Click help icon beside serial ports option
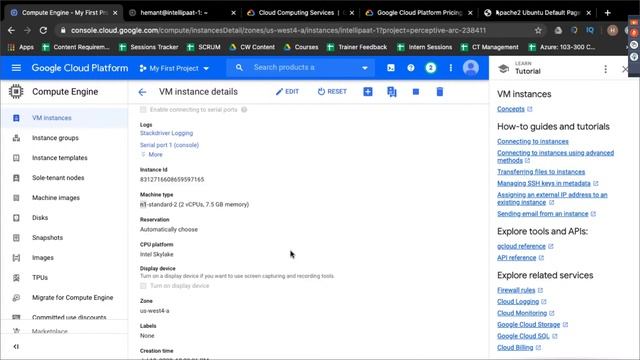Screen dimensions: 640x360 pyautogui.click(x=244, y=109)
